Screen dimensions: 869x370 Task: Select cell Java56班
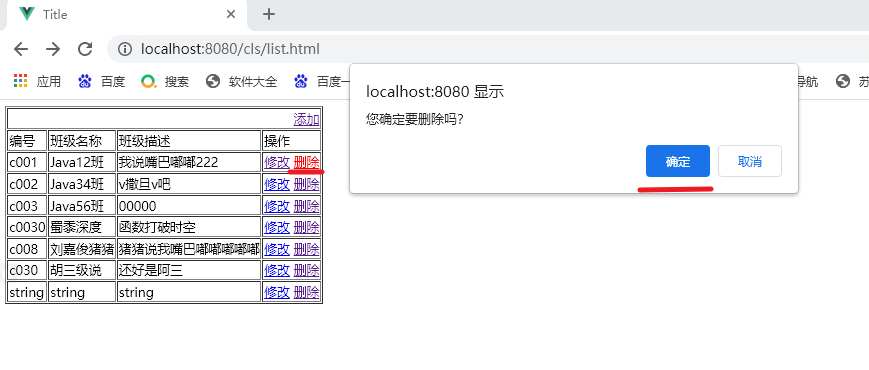[82, 206]
